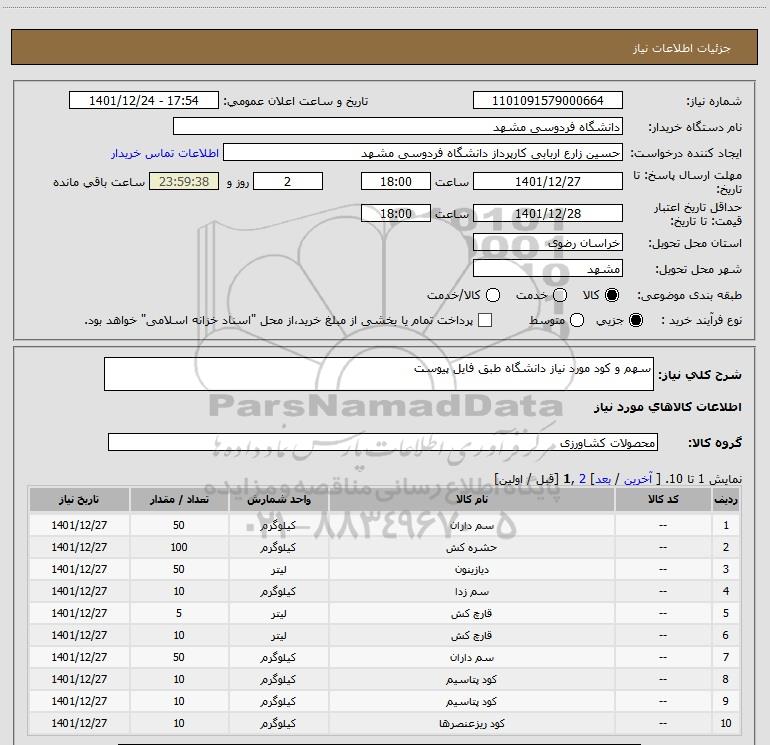This screenshot has width=770, height=745.
Task: Click the شماره نیاز number field
Action: 548,100
